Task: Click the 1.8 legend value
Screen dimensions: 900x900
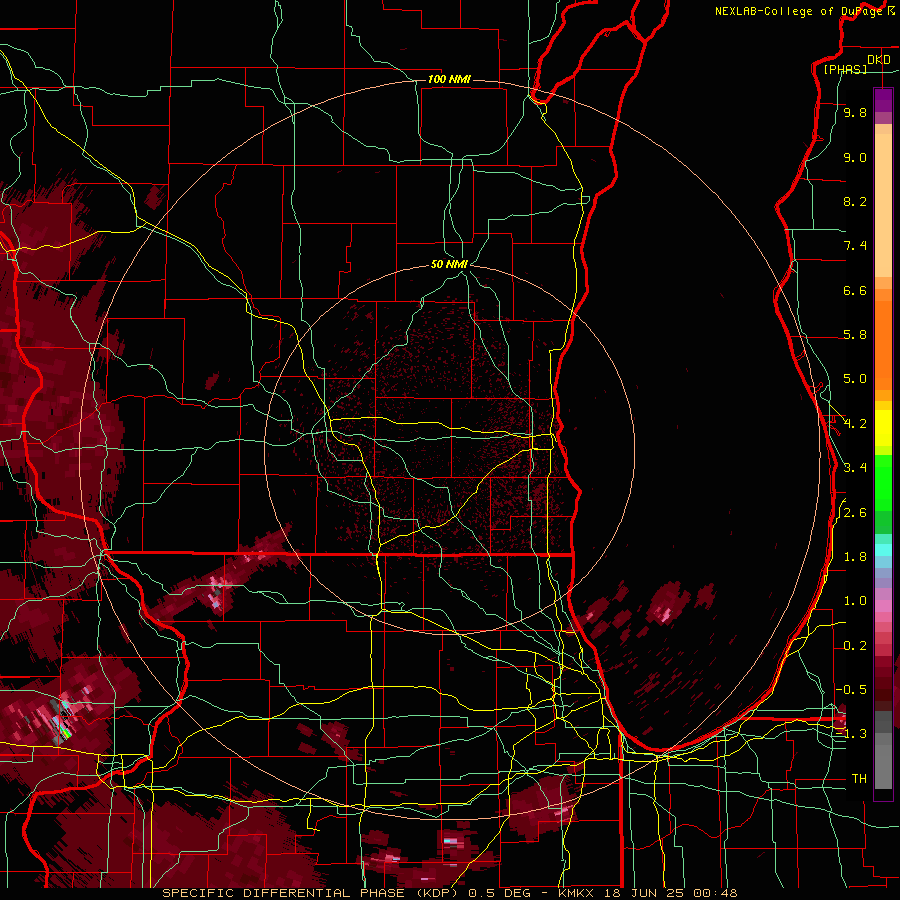Action: 855,557
